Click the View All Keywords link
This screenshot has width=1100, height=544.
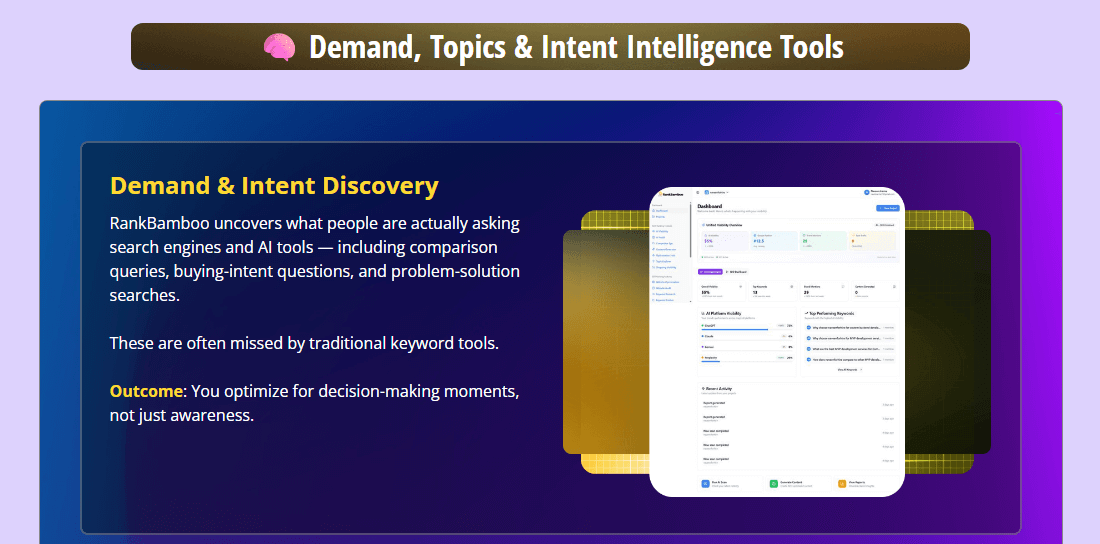[x=849, y=369]
